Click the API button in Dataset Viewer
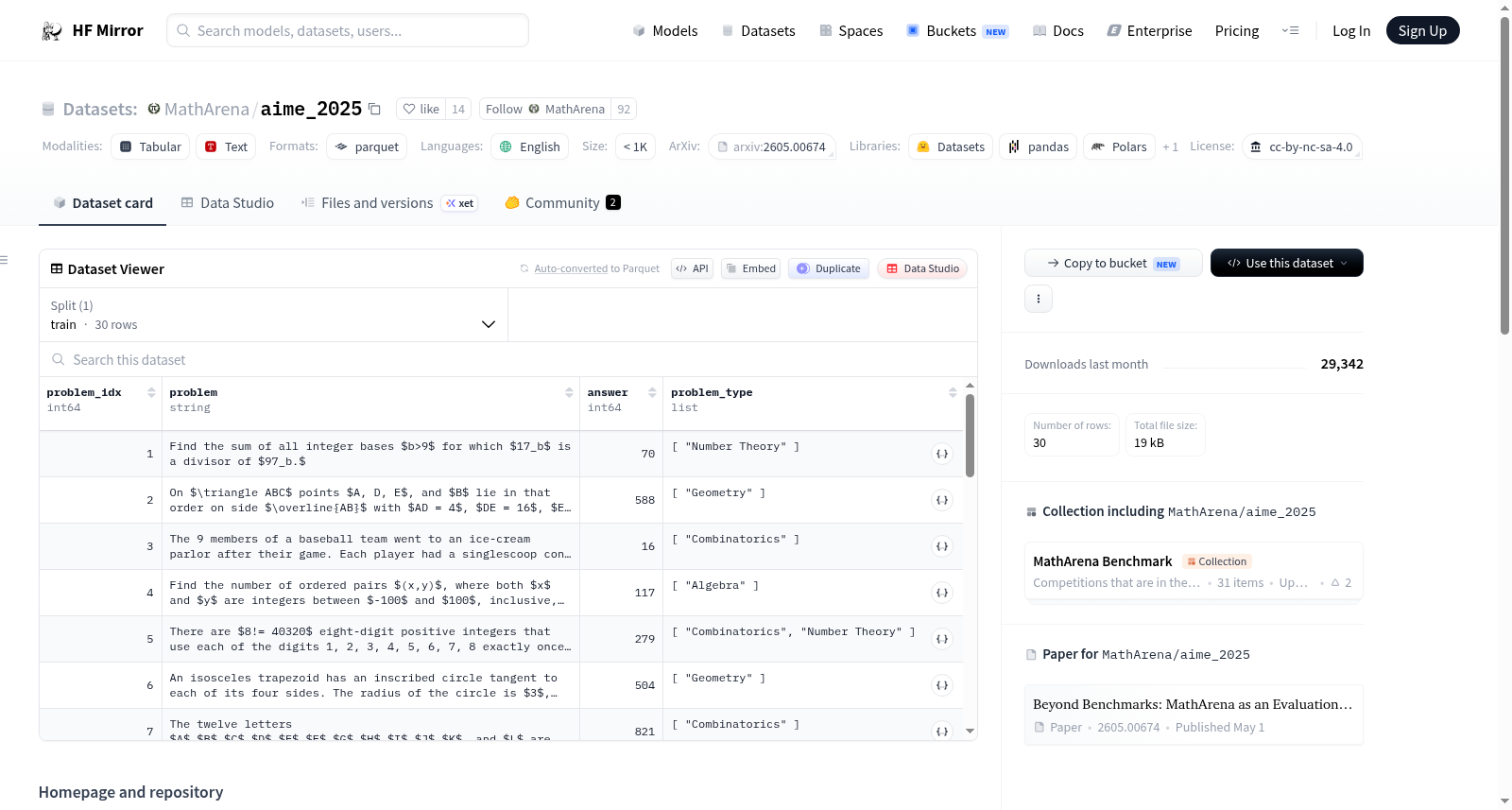1512x810 pixels. click(692, 268)
